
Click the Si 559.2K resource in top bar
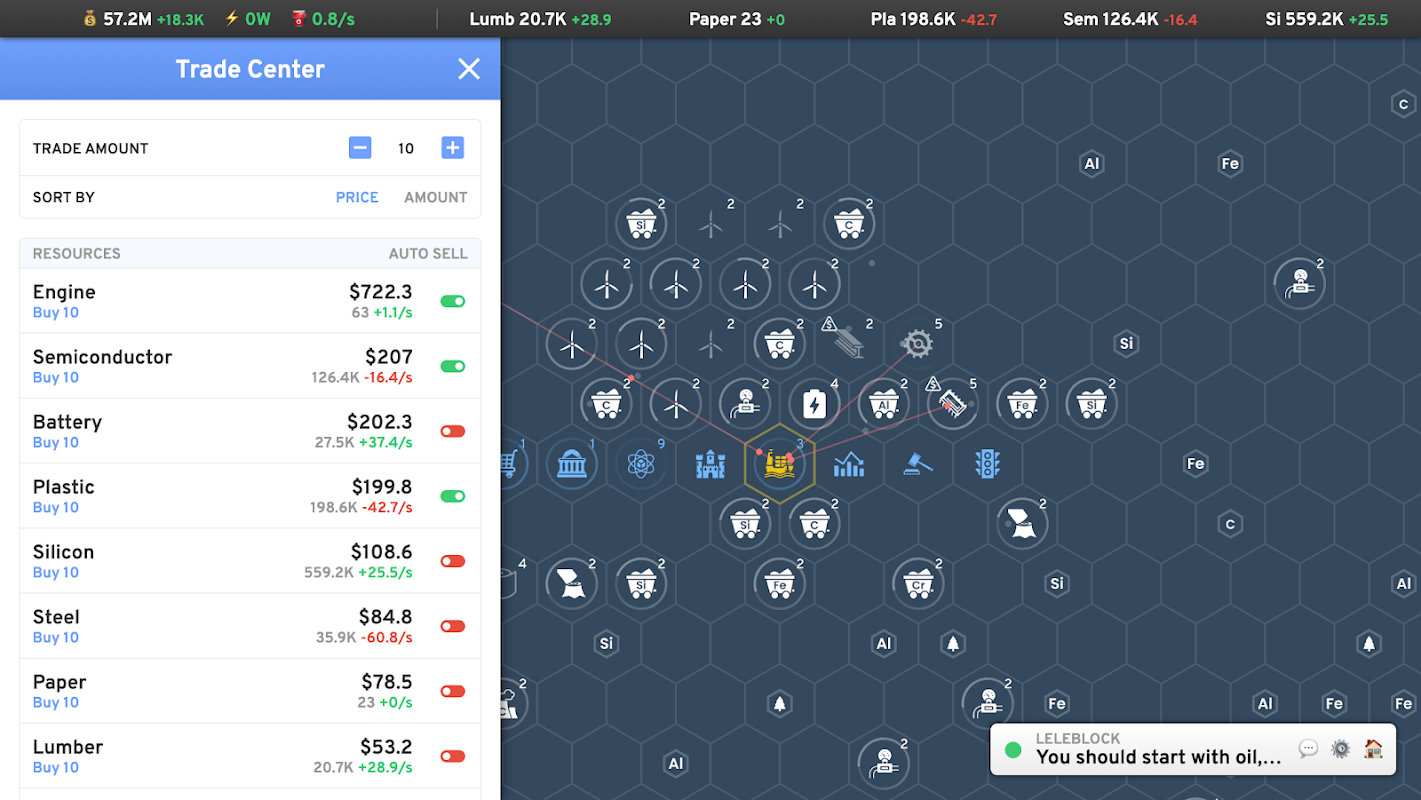1327,19
